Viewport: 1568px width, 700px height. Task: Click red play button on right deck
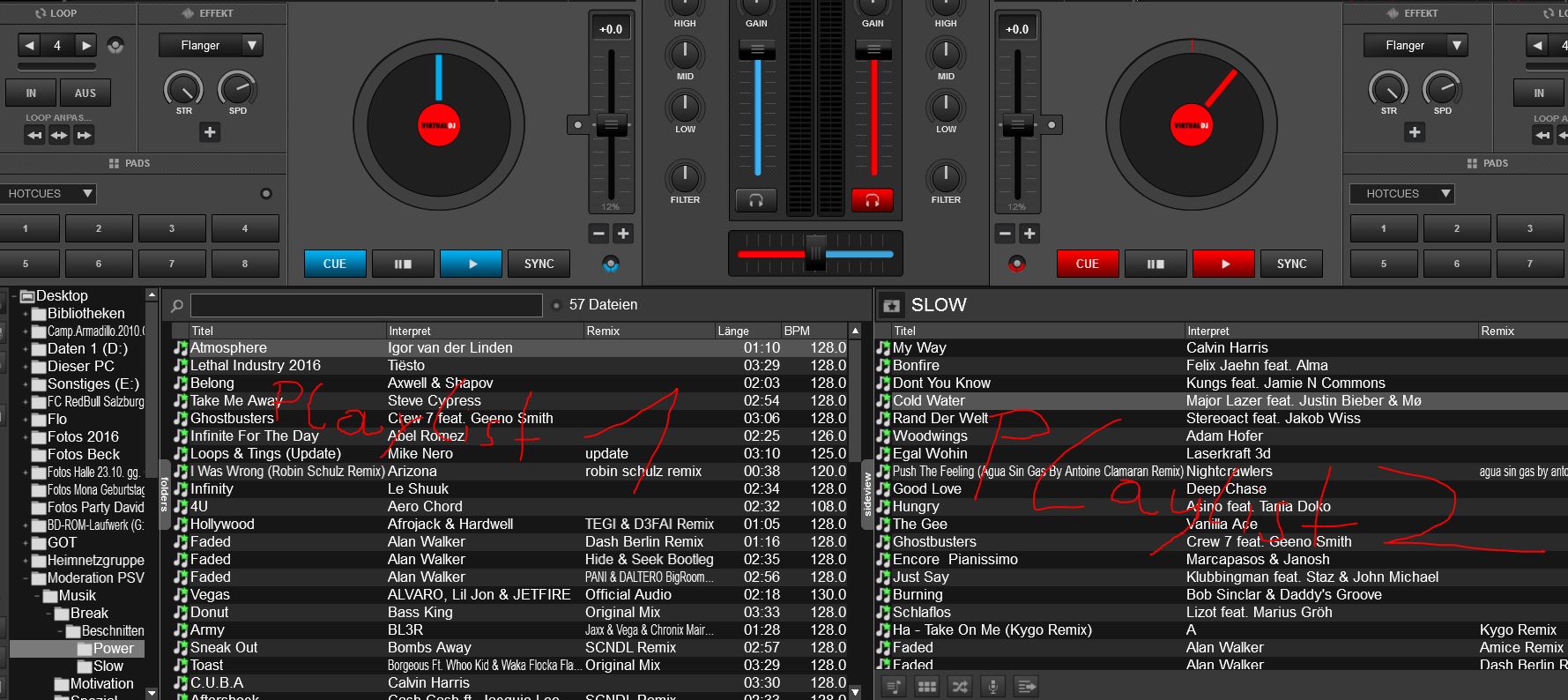pos(1224,264)
